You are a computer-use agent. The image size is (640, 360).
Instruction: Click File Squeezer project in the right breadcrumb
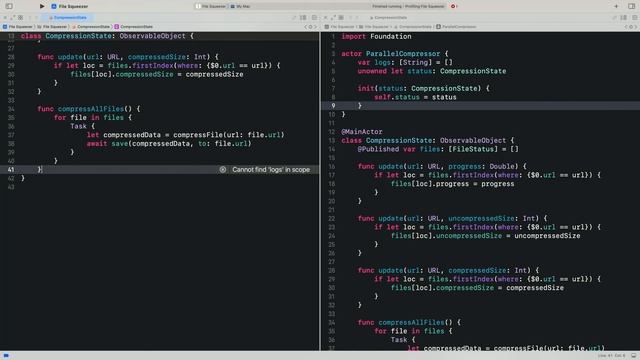coord(339,27)
